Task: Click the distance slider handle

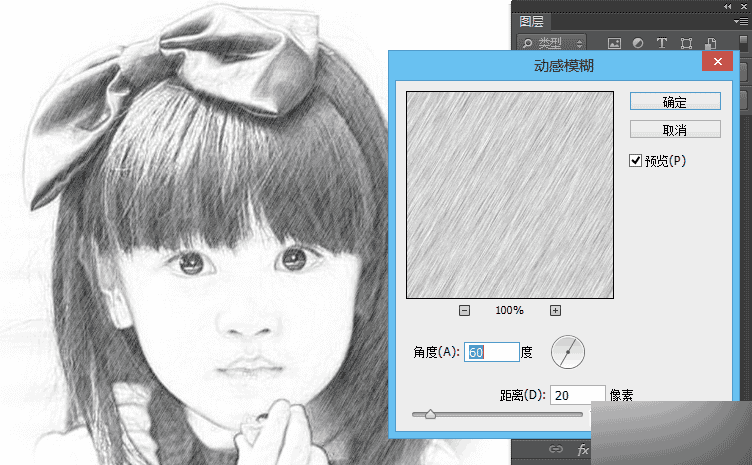Action: click(x=430, y=414)
